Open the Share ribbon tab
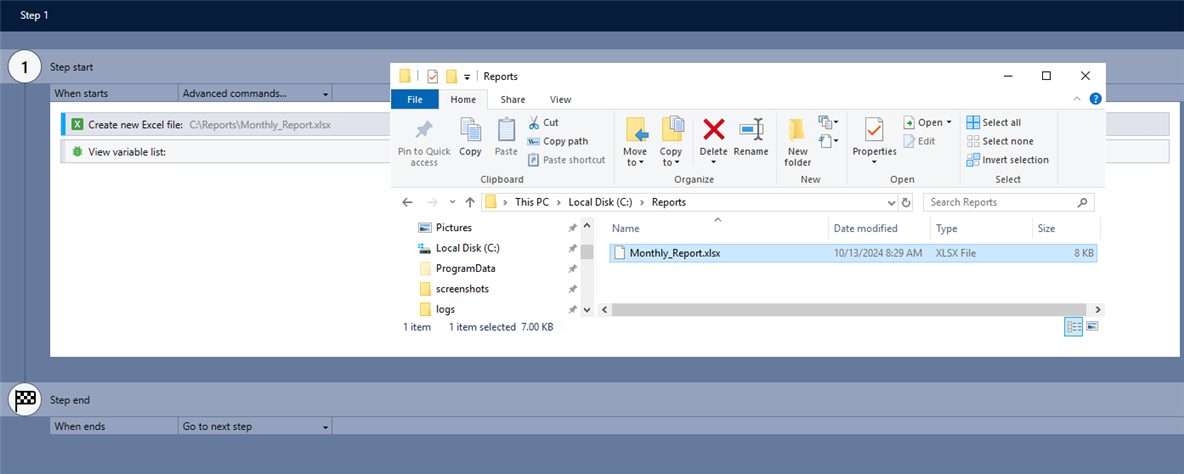The image size is (1184, 474). pyautogui.click(x=513, y=99)
